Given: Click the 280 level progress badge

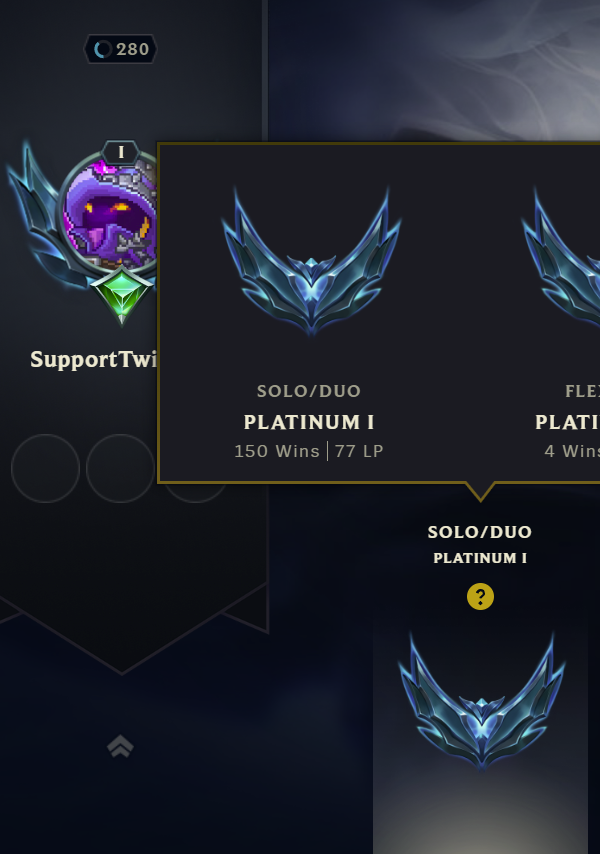Looking at the screenshot, I should pyautogui.click(x=120, y=50).
